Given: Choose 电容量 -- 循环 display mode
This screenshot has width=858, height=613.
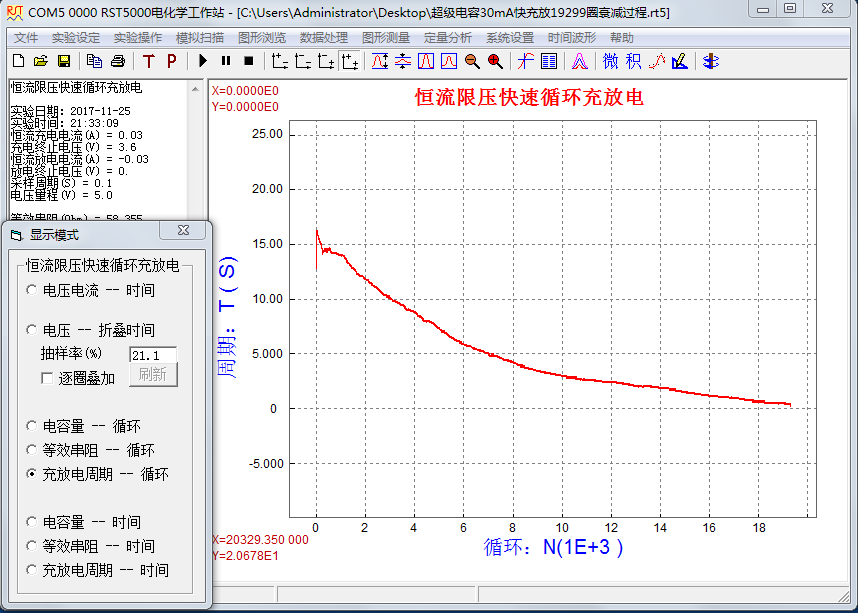Looking at the screenshot, I should point(33,426).
